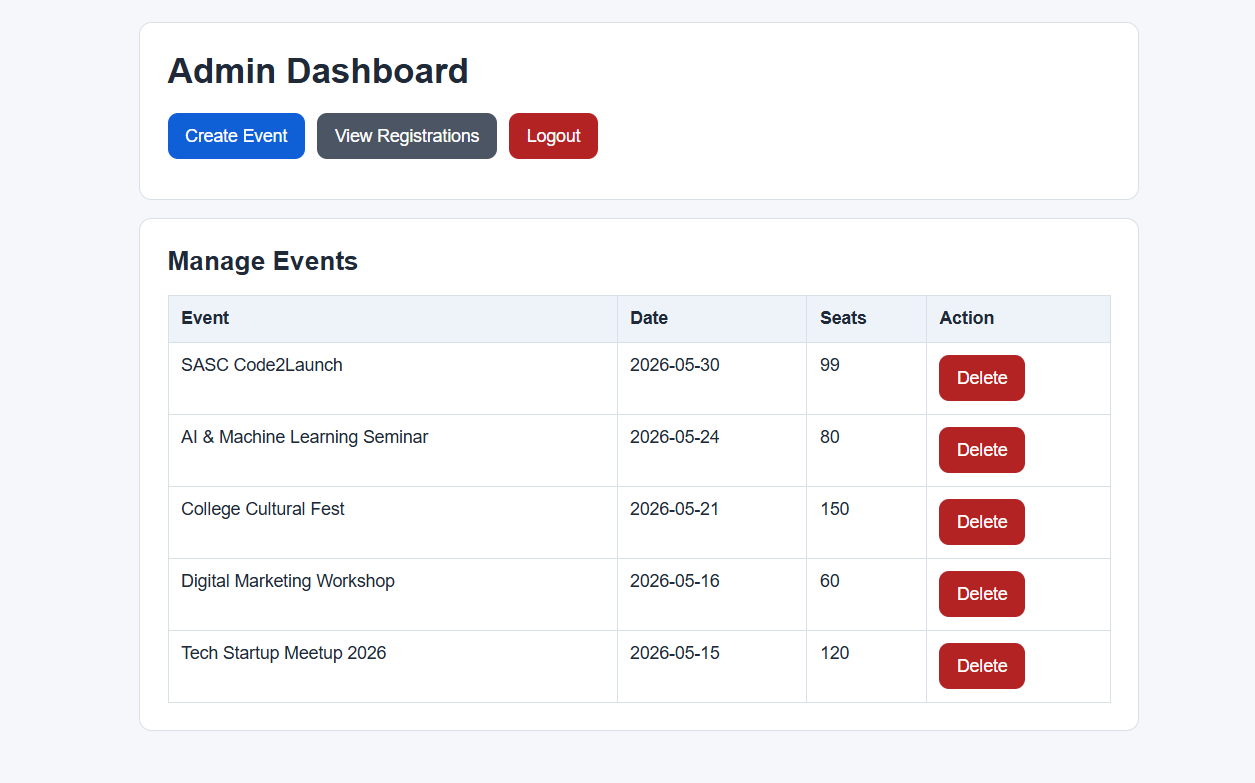Open View Registrations
The image size is (1255, 783).
407,136
